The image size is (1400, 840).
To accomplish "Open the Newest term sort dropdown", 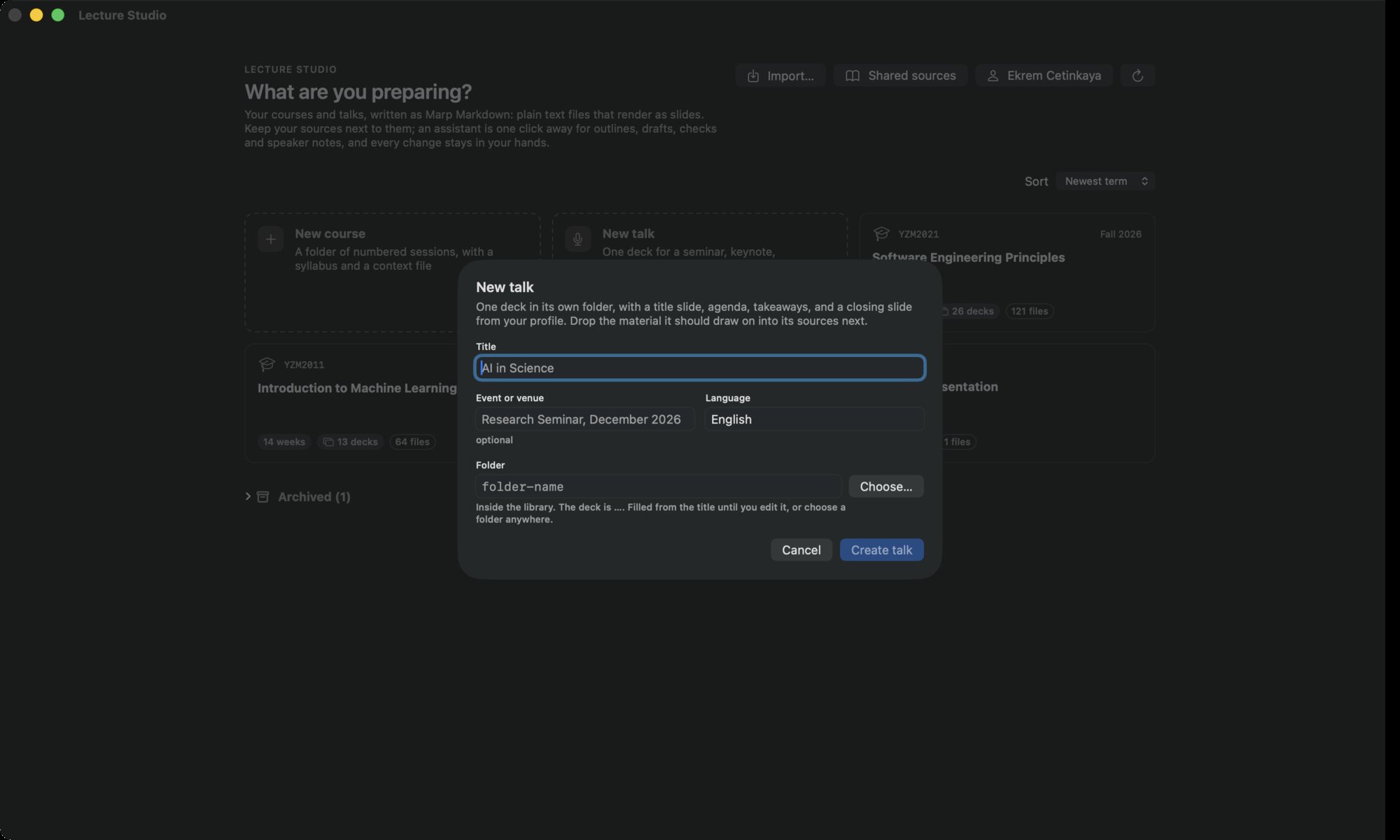I will point(1105,181).
